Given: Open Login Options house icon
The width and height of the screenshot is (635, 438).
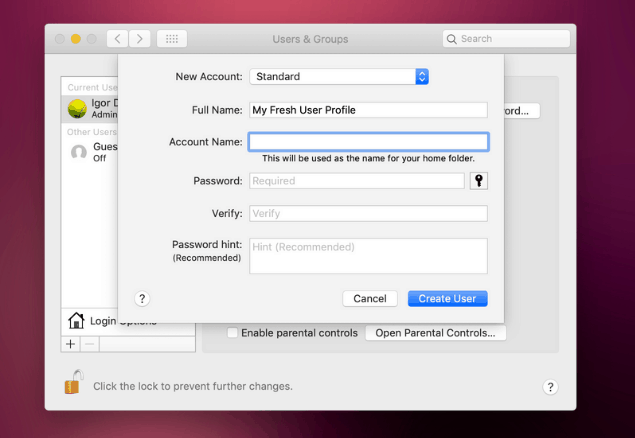Looking at the screenshot, I should coord(76,321).
